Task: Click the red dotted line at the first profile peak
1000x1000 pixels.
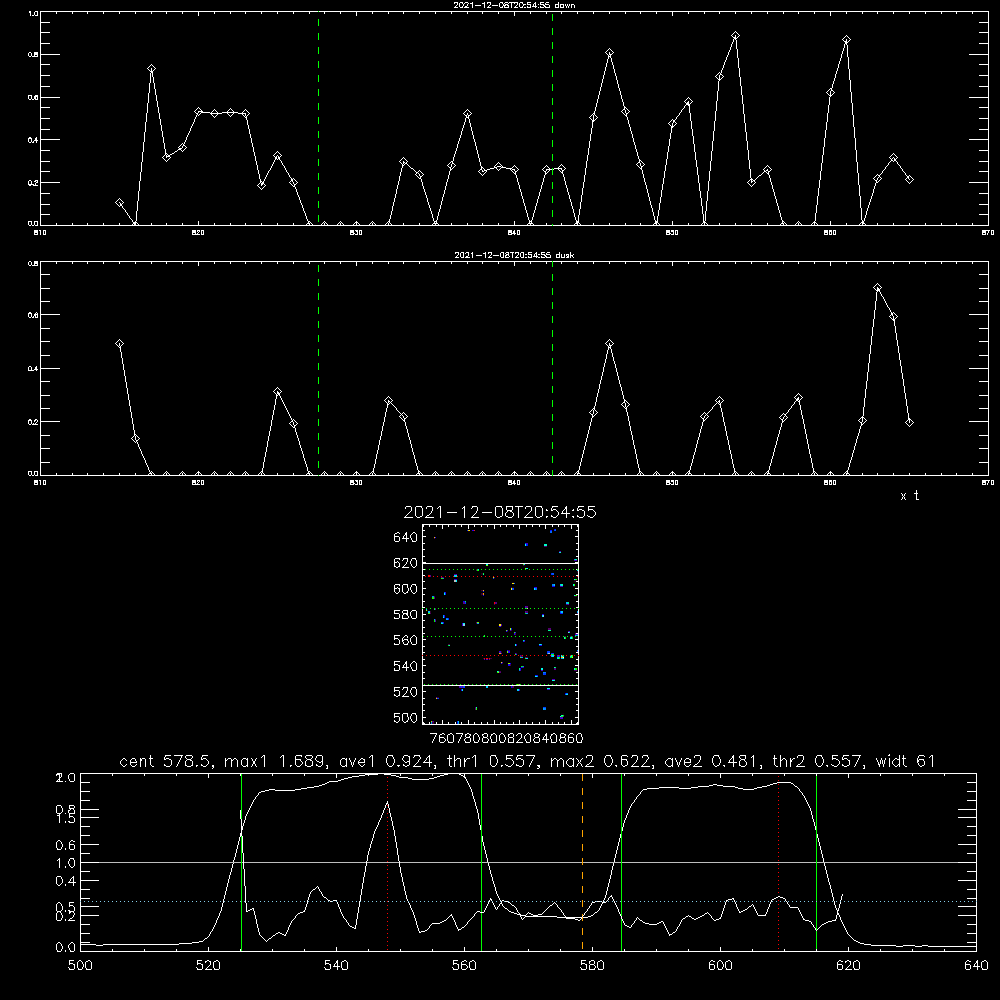Action: coord(388,861)
